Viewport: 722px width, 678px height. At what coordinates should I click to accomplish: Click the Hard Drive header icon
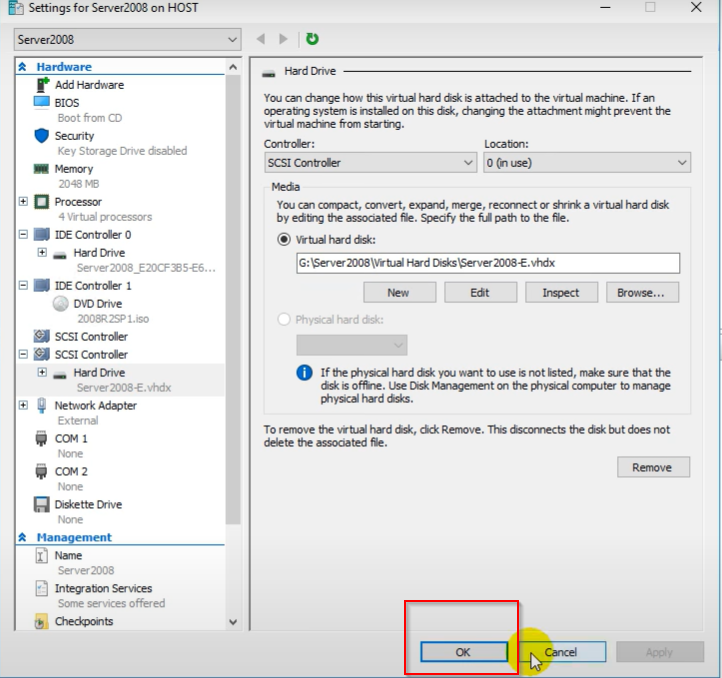tap(268, 73)
